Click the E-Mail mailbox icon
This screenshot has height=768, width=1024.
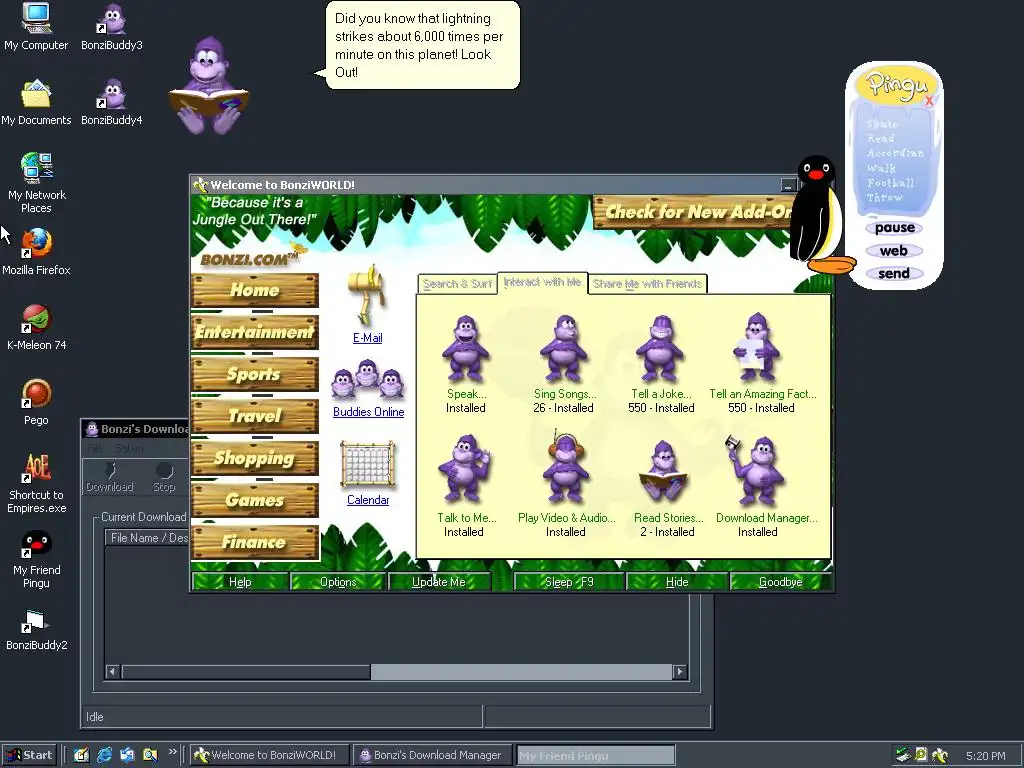point(368,295)
